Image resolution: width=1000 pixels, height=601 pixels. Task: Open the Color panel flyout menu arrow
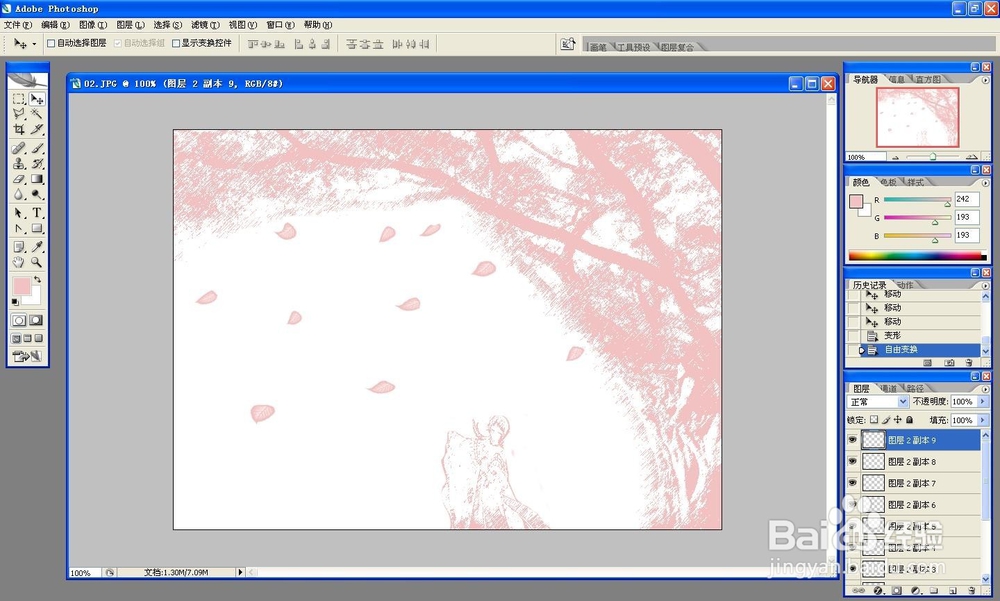click(x=986, y=182)
